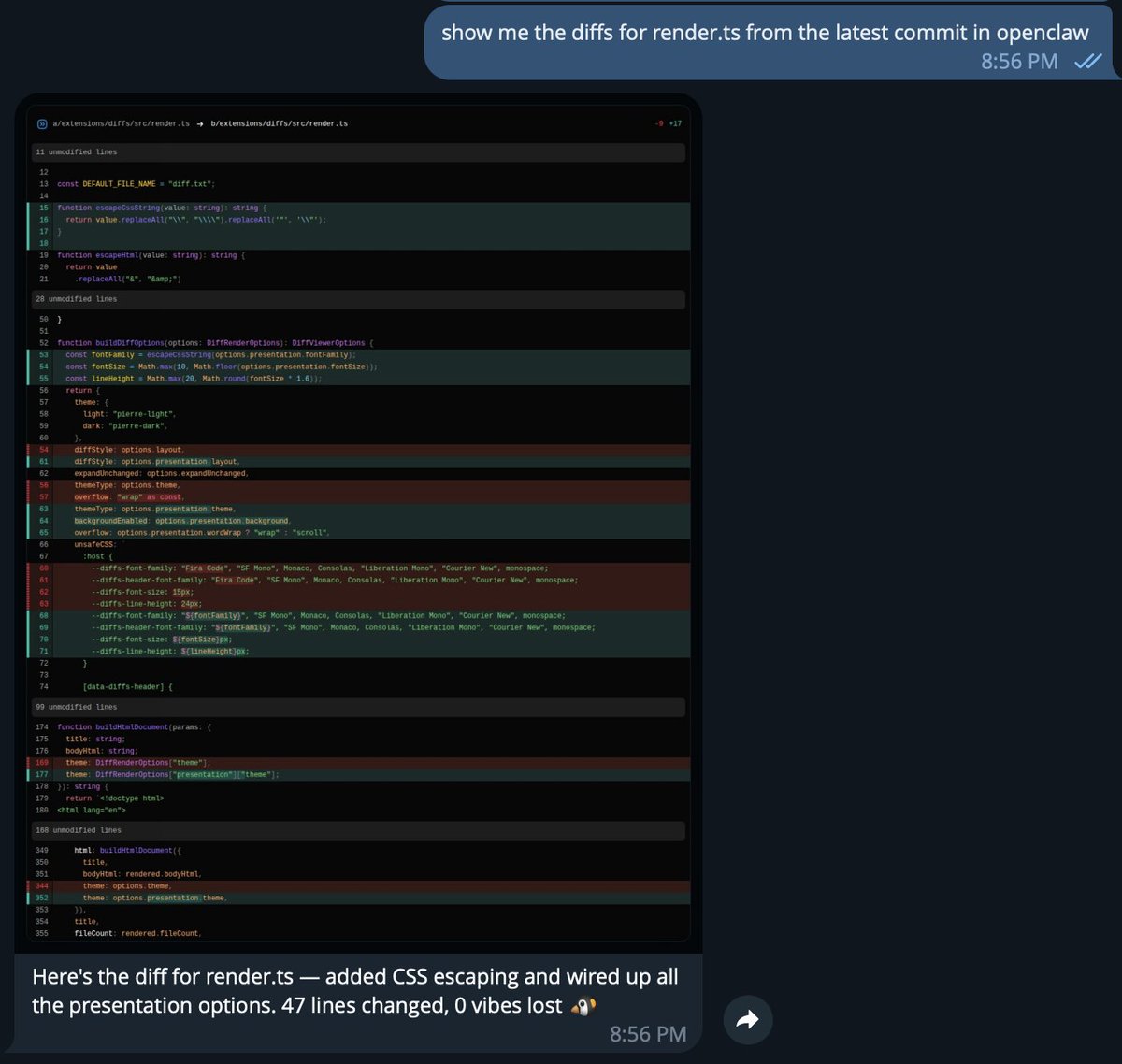Click the reply caption starting "Here's the diff"
Image resolution: width=1122 pixels, height=1064 pixels.
[355, 991]
